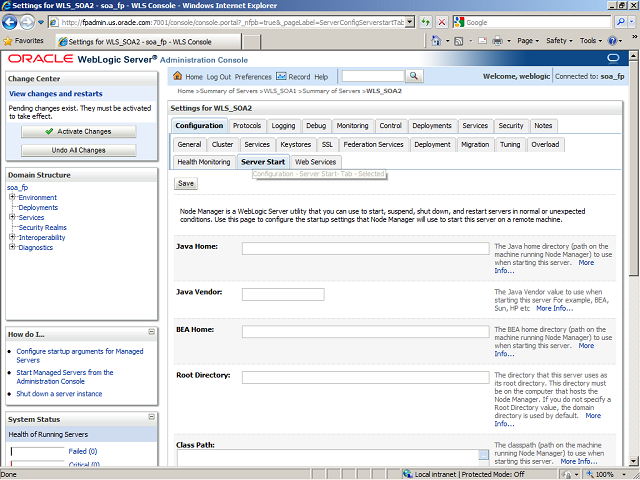The width and height of the screenshot is (640, 480).
Task: Open the Favorites star in IE
Action: point(9,41)
